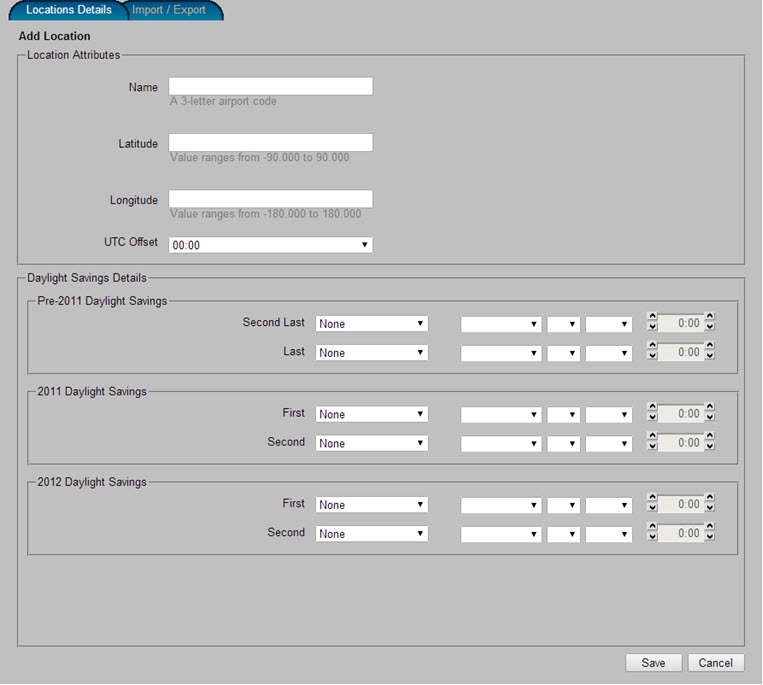Click the 'A 3-letter airport code' hint
This screenshot has height=685, width=763.
pos(223,101)
